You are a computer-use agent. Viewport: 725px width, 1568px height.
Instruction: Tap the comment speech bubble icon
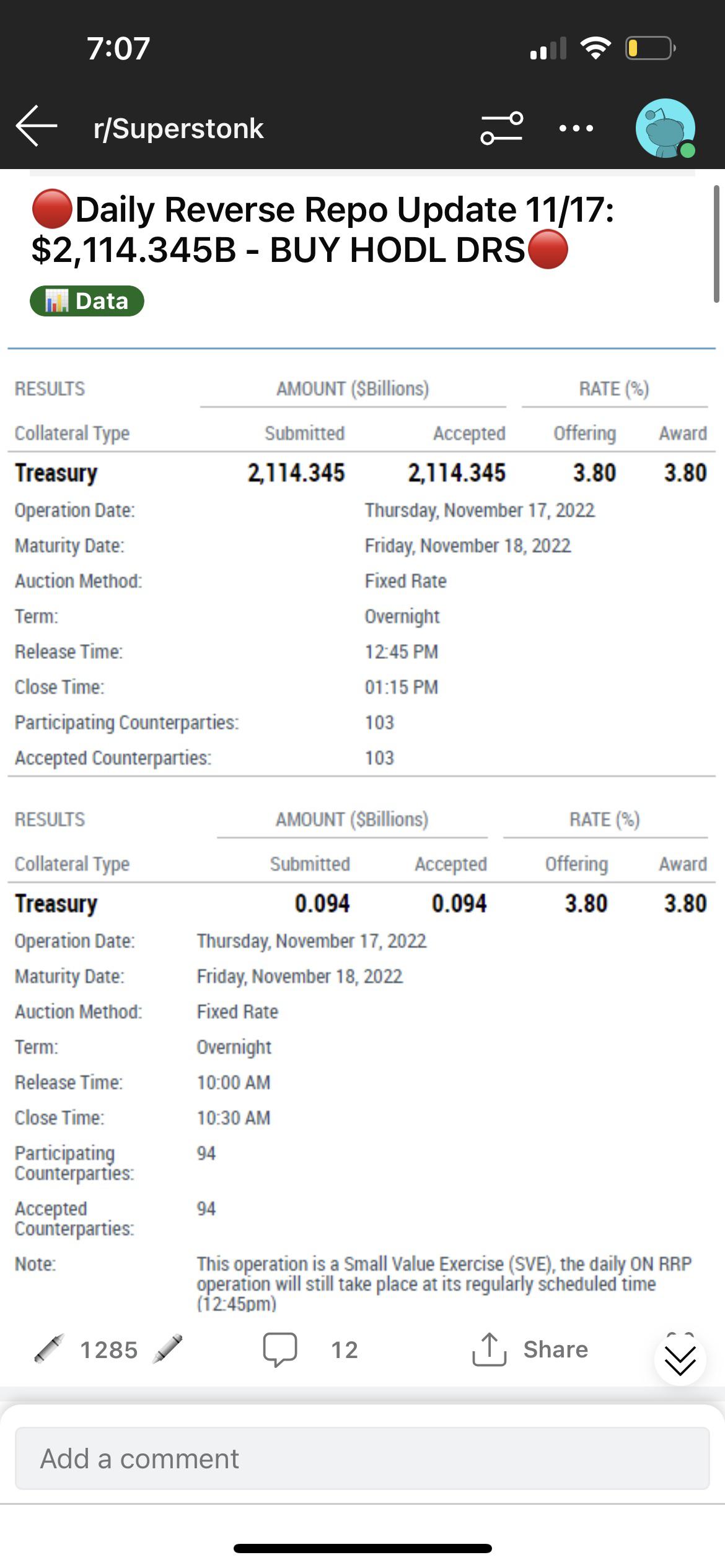tap(280, 1349)
